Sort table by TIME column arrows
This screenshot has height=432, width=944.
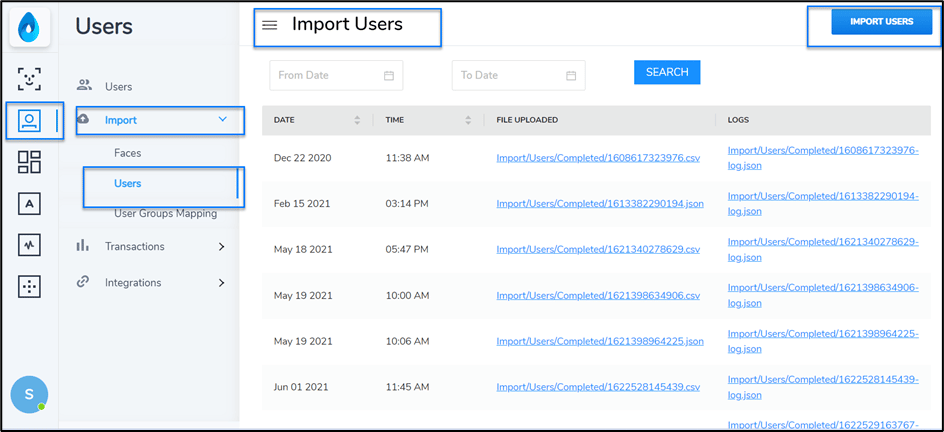point(468,120)
